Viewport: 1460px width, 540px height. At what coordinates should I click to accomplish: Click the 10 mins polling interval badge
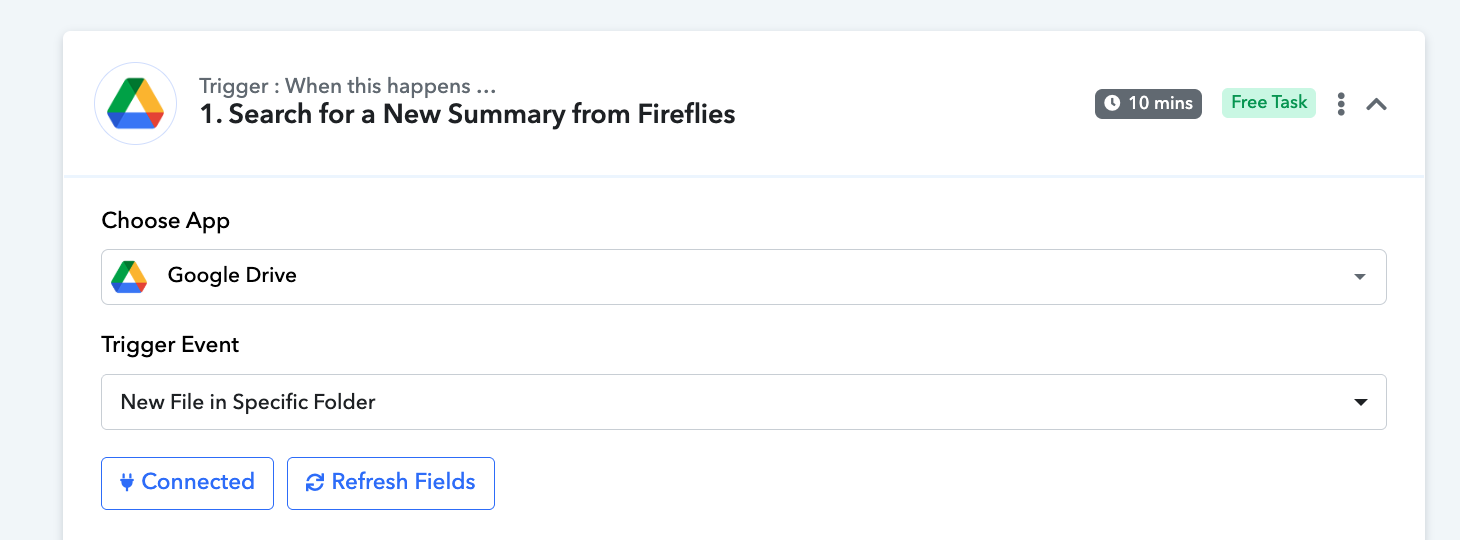point(1148,103)
